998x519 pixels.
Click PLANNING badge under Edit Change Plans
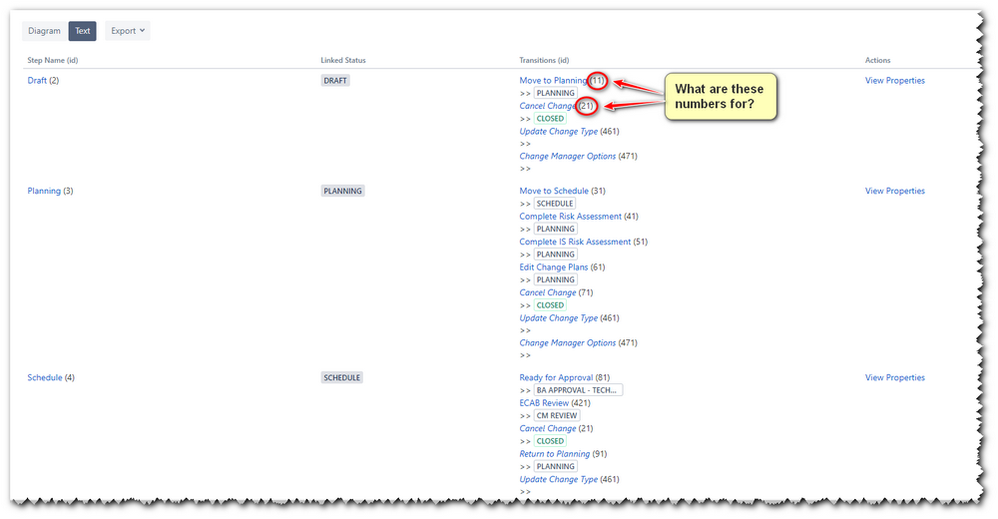click(556, 280)
